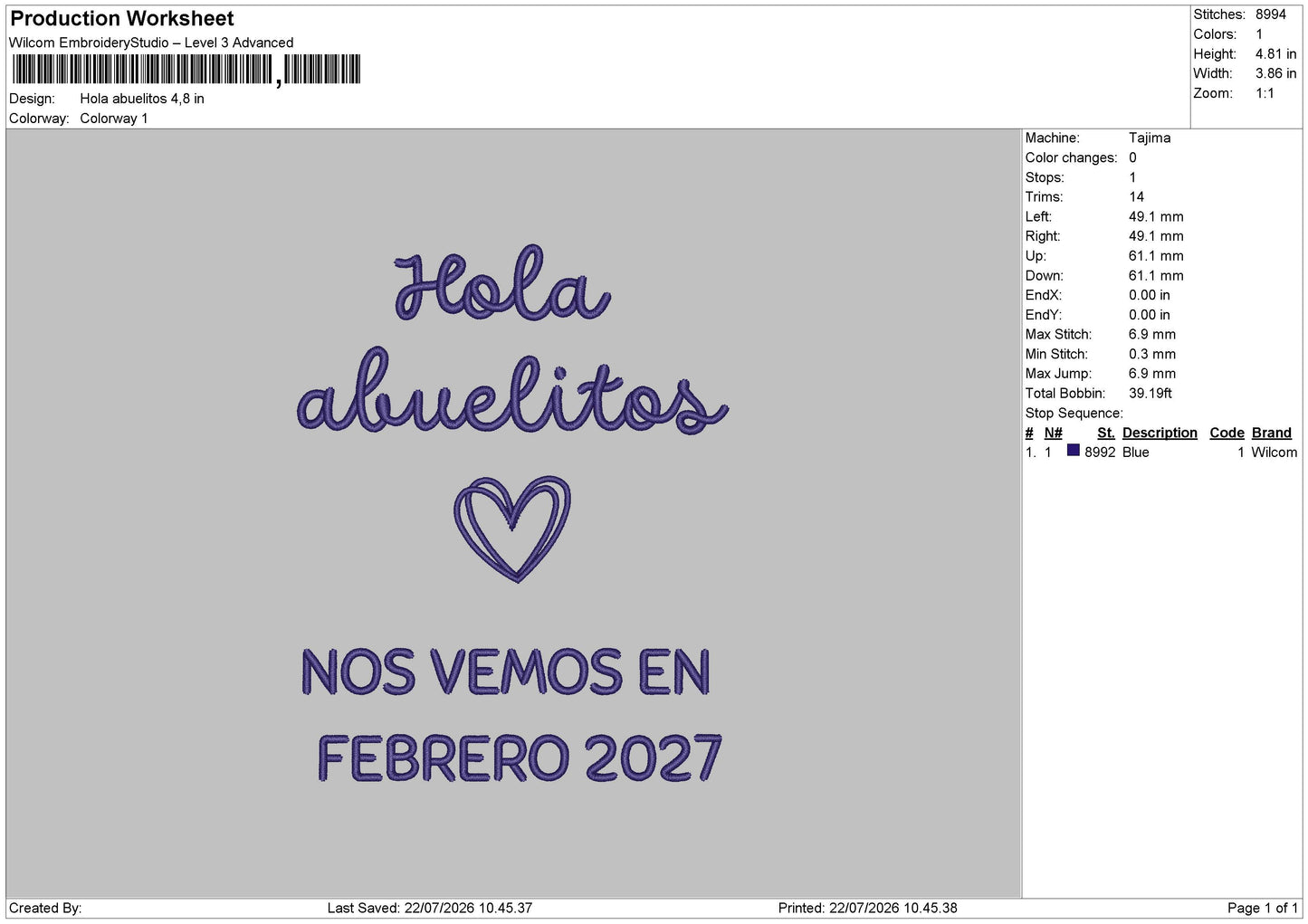
Task: Click the stitch count 8992 in the sequence row
Action: pyautogui.click(x=1100, y=452)
